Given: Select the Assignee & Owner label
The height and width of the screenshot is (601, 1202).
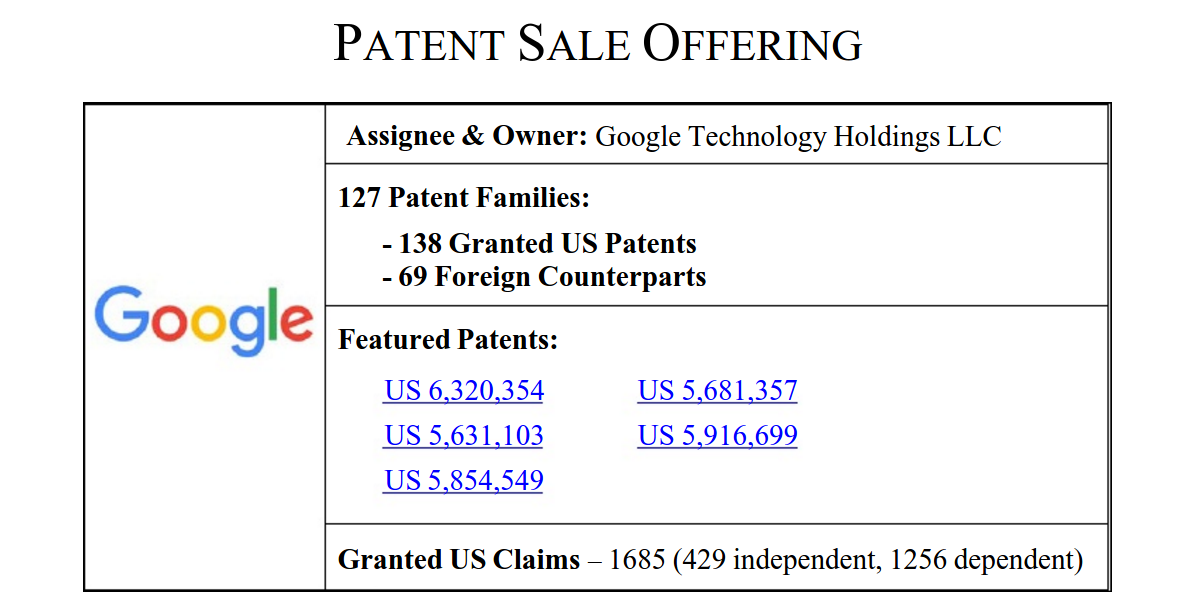Looking at the screenshot, I should (467, 136).
